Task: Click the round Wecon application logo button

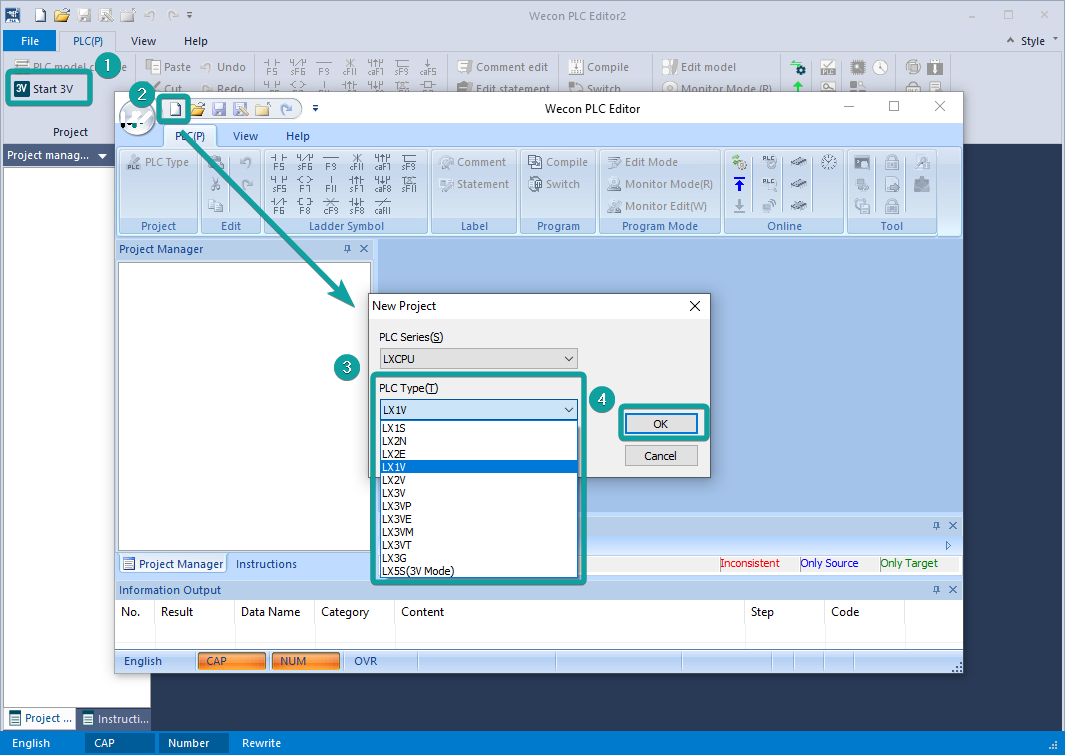Action: [x=137, y=118]
